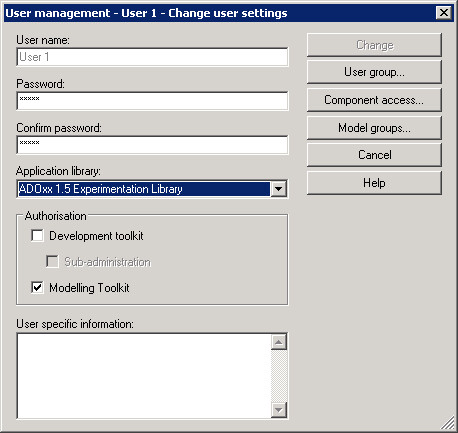Enable the Development toolkit checkbox
The width and height of the screenshot is (458, 433).
point(37,235)
